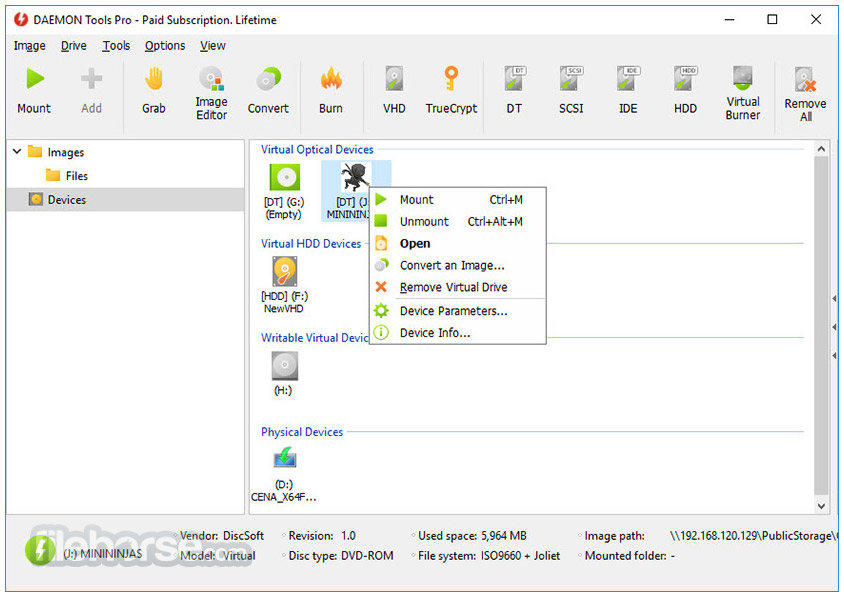Click the green lightning status icon
844x597 pixels.
coord(40,551)
